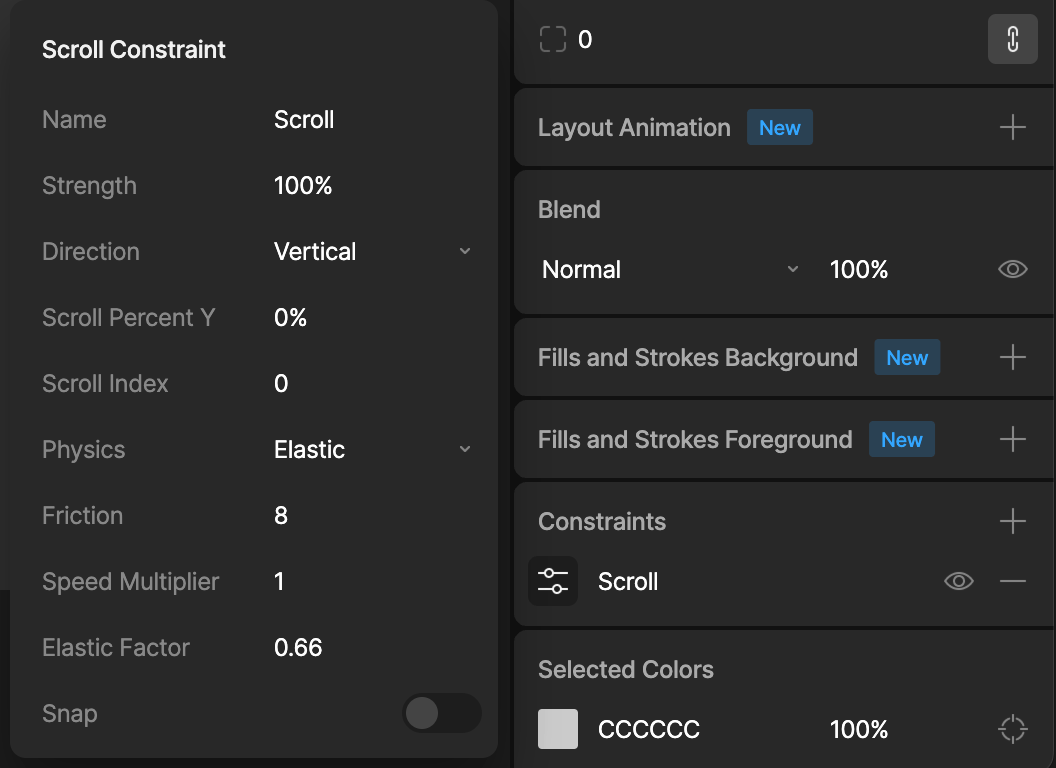Add a new constraint with plus
1056x768 pixels.
(1012, 521)
